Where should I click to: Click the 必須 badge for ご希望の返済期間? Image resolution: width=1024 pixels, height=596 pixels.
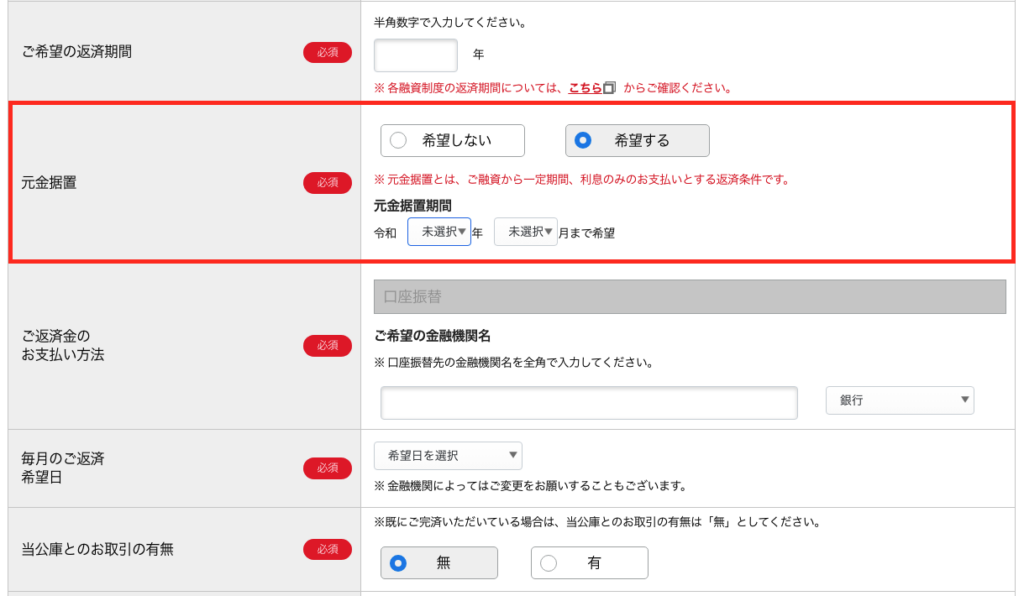(x=327, y=52)
